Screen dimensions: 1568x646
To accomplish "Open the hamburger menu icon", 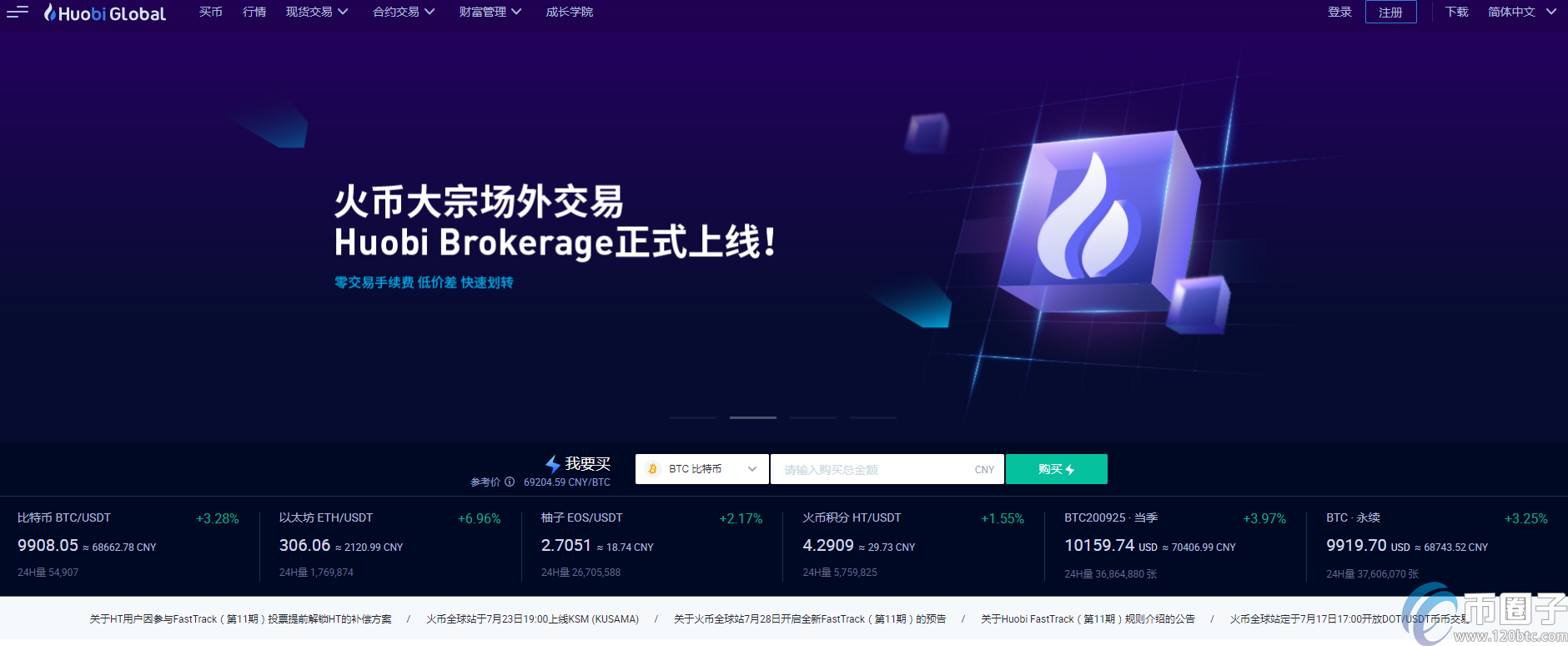I will [17, 12].
